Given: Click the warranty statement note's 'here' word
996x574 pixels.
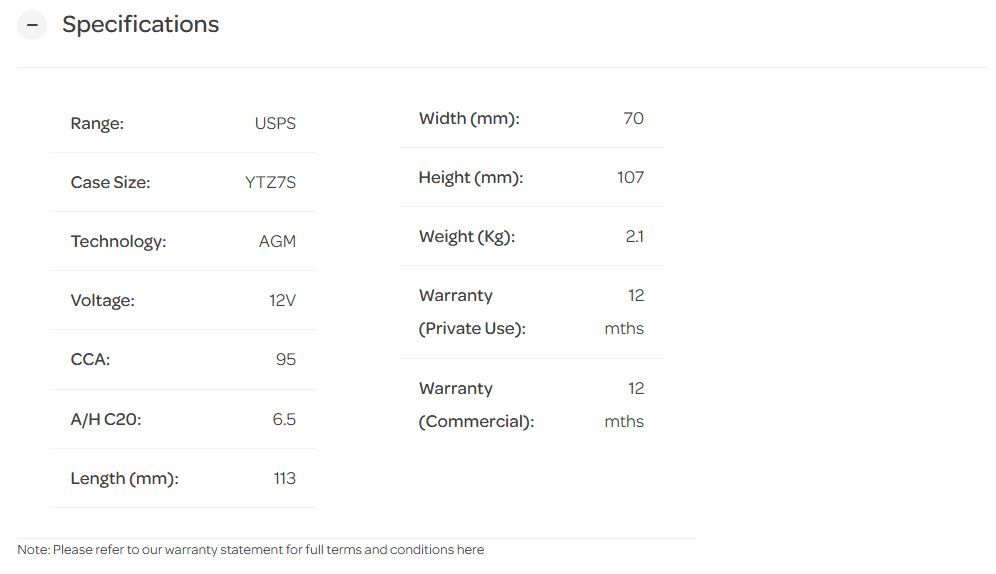Looking at the screenshot, I should (471, 550).
